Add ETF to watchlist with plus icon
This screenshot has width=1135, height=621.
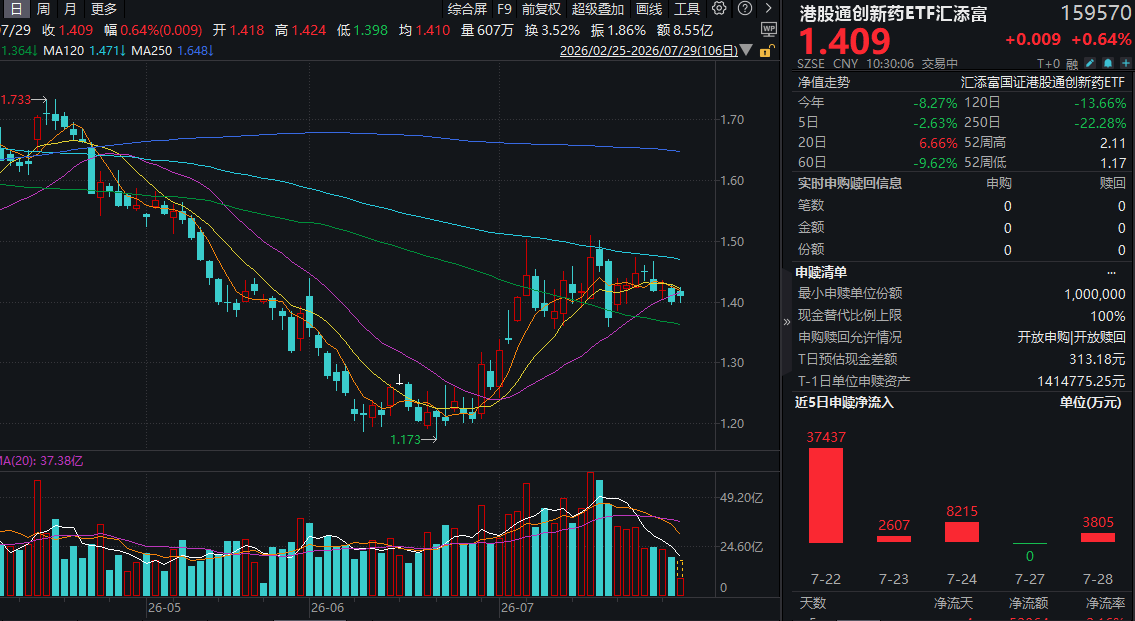(x=1126, y=63)
